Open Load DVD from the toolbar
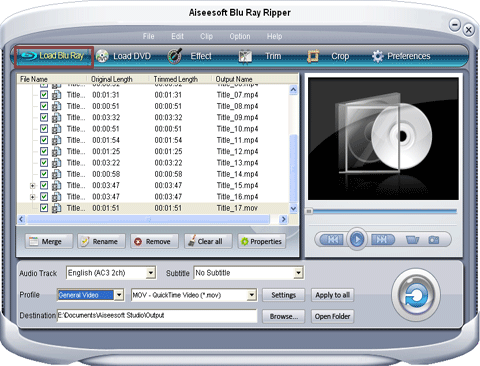Screen dimensions: 480x366 tap(123, 56)
